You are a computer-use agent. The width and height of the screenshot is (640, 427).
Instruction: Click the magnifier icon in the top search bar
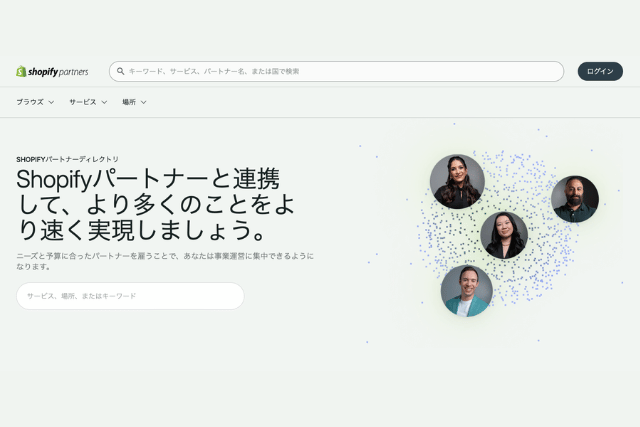(120, 71)
